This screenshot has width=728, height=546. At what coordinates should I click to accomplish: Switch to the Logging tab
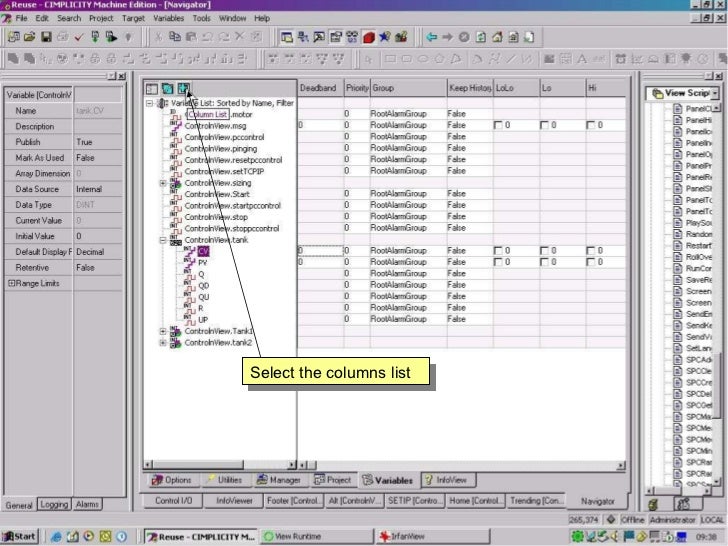tap(54, 504)
